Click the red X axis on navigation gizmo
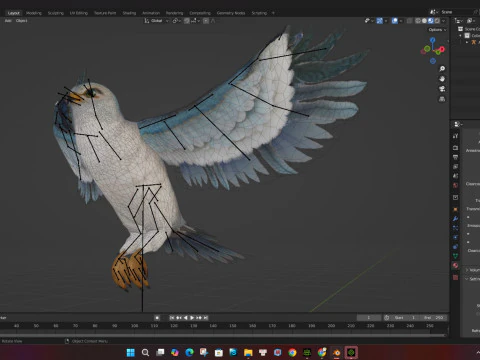 [x=442, y=49]
